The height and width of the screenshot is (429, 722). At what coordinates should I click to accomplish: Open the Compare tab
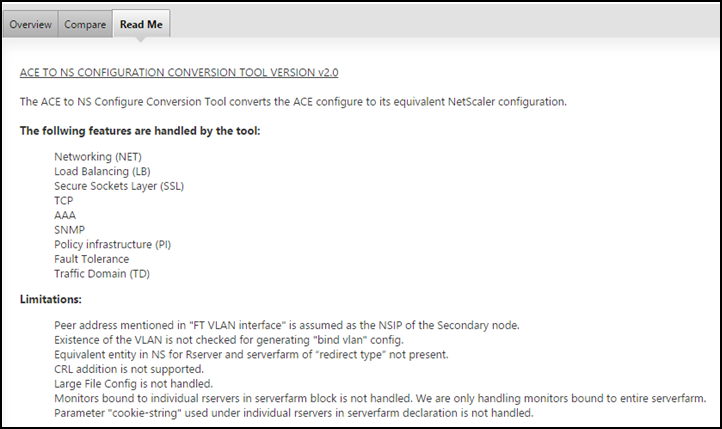pos(85,24)
